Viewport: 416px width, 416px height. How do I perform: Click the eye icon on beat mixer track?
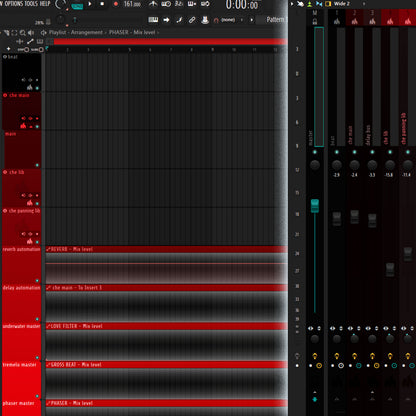pos(332,328)
